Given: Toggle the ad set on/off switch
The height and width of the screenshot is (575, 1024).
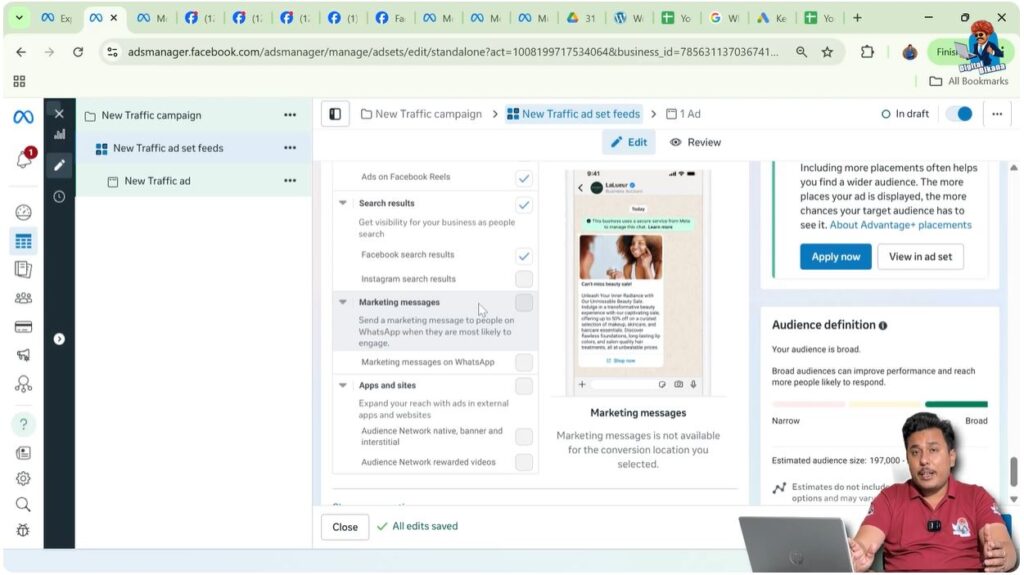Looking at the screenshot, I should (x=960, y=114).
